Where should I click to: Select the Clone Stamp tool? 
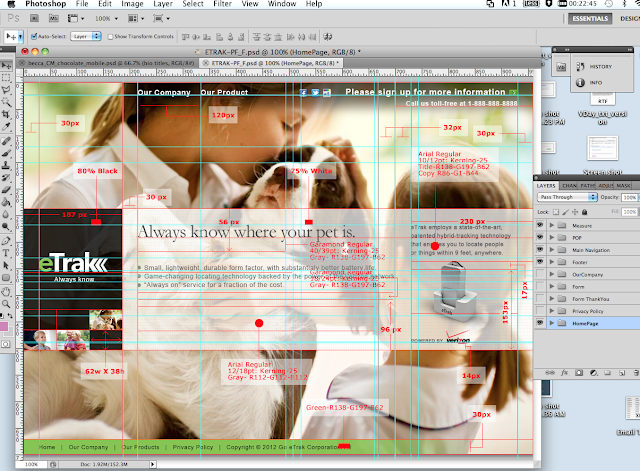(x=6, y=166)
